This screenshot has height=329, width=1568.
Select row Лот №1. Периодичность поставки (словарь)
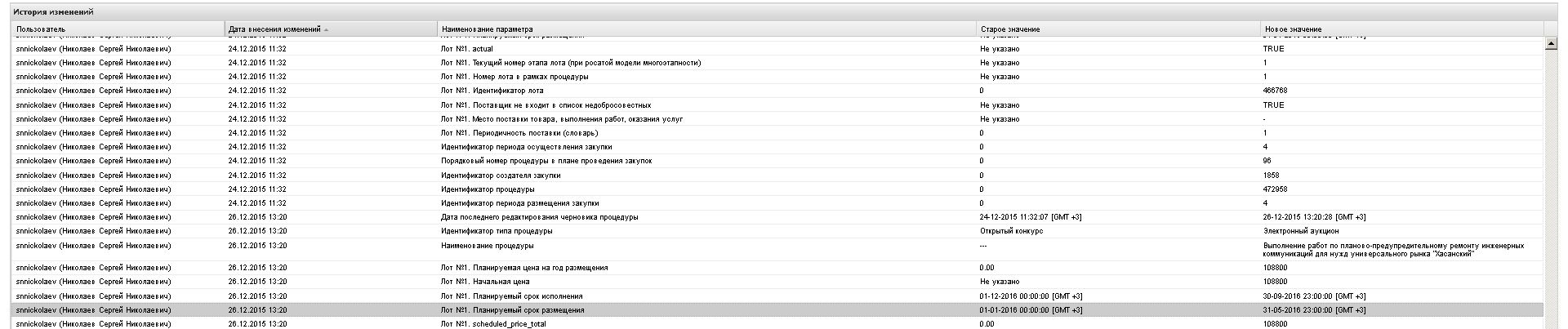[777, 133]
